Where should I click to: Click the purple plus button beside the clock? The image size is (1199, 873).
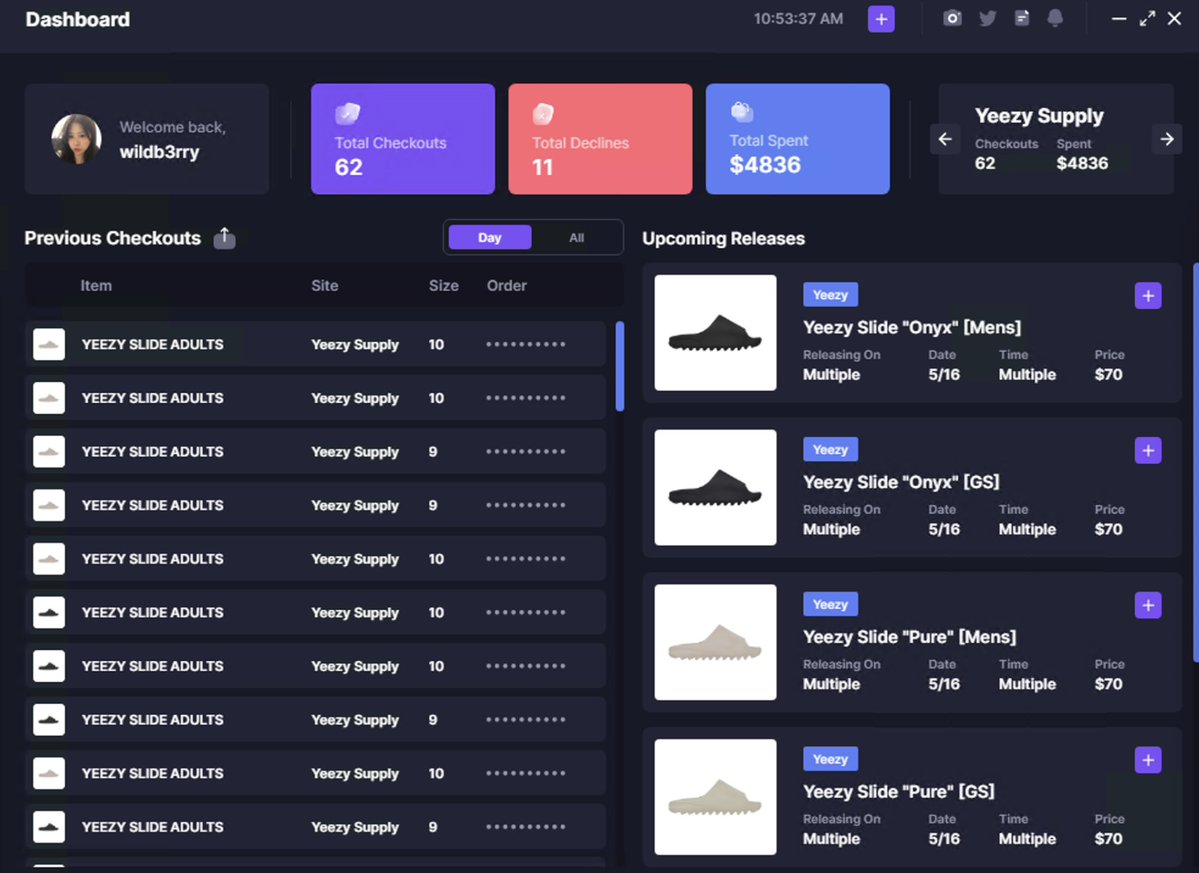(881, 19)
